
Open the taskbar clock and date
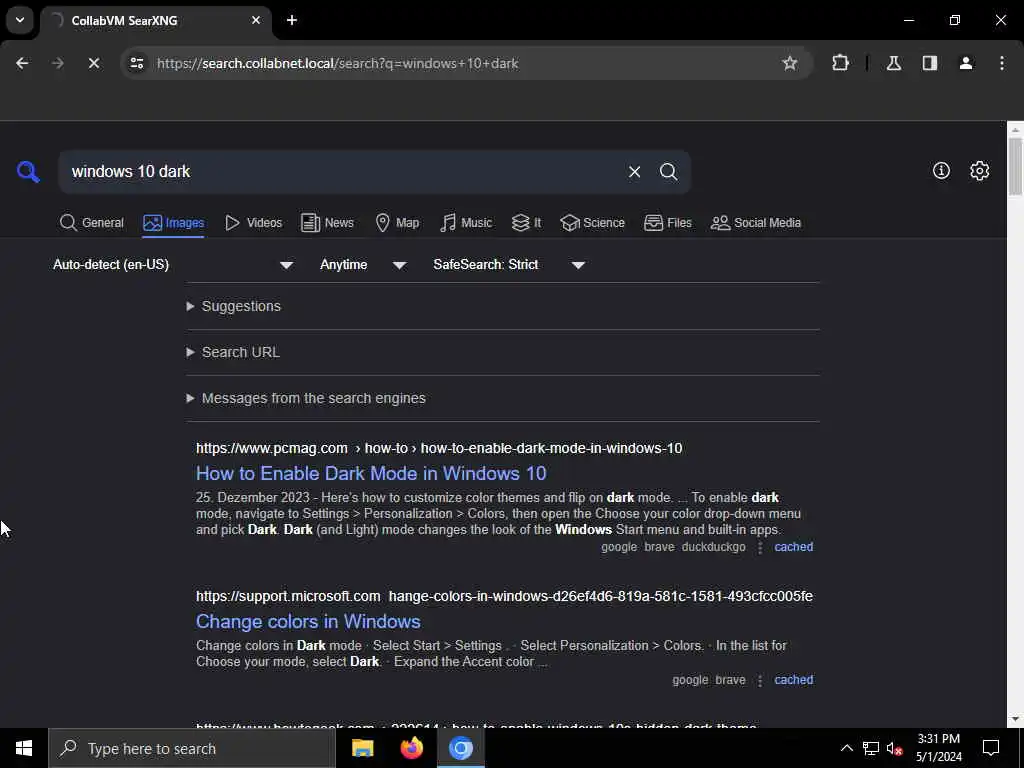938,748
